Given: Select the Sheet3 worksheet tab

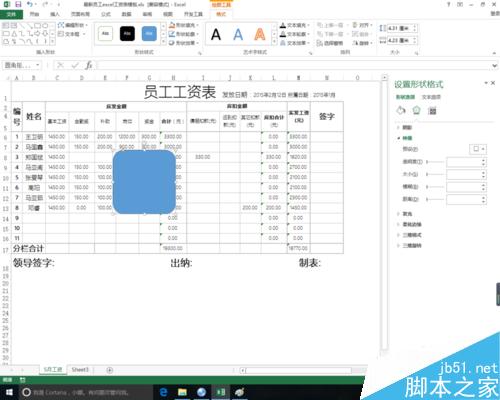Looking at the screenshot, I should pyautogui.click(x=80, y=370).
